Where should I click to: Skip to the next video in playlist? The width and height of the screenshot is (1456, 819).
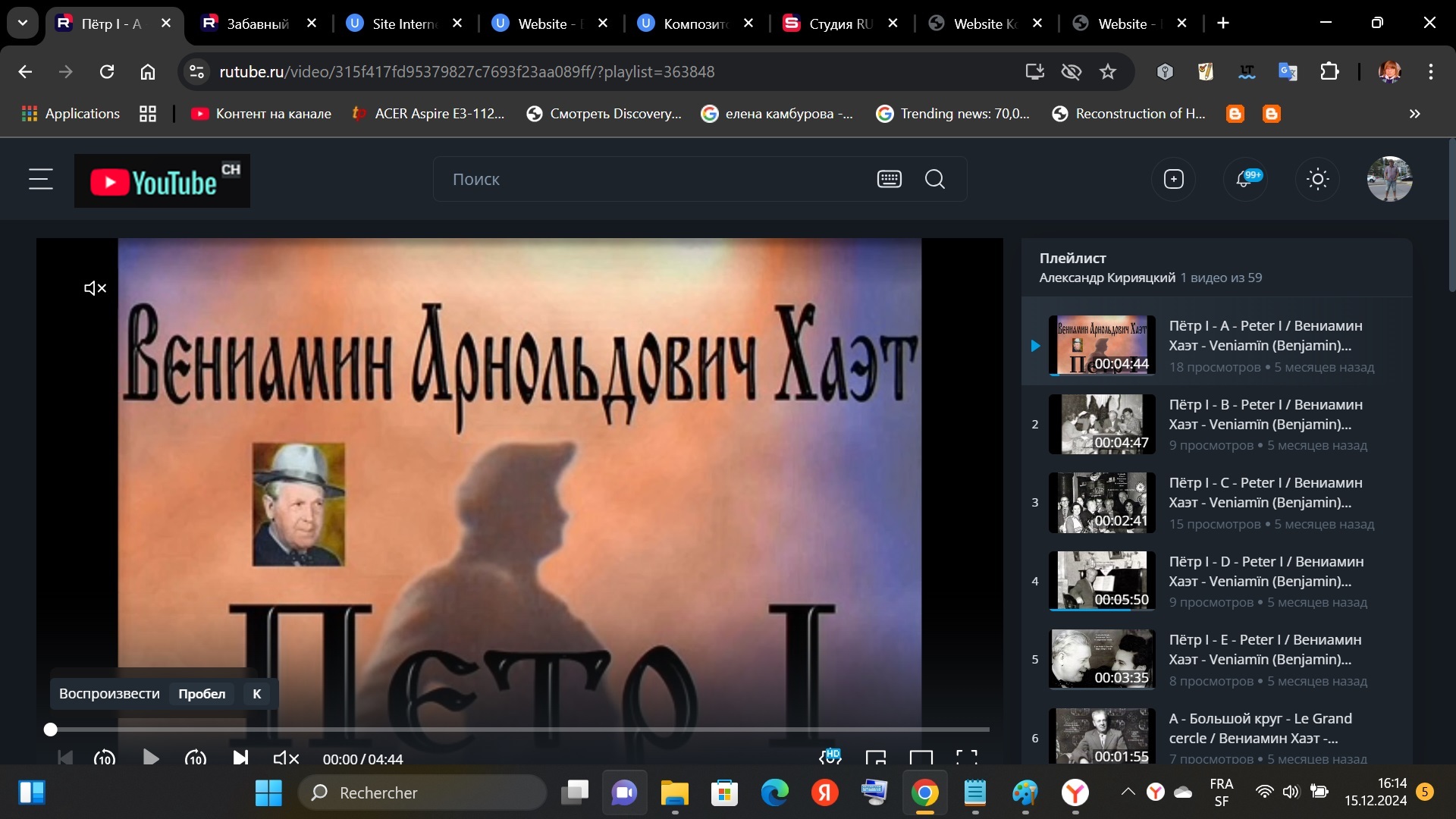(x=240, y=758)
